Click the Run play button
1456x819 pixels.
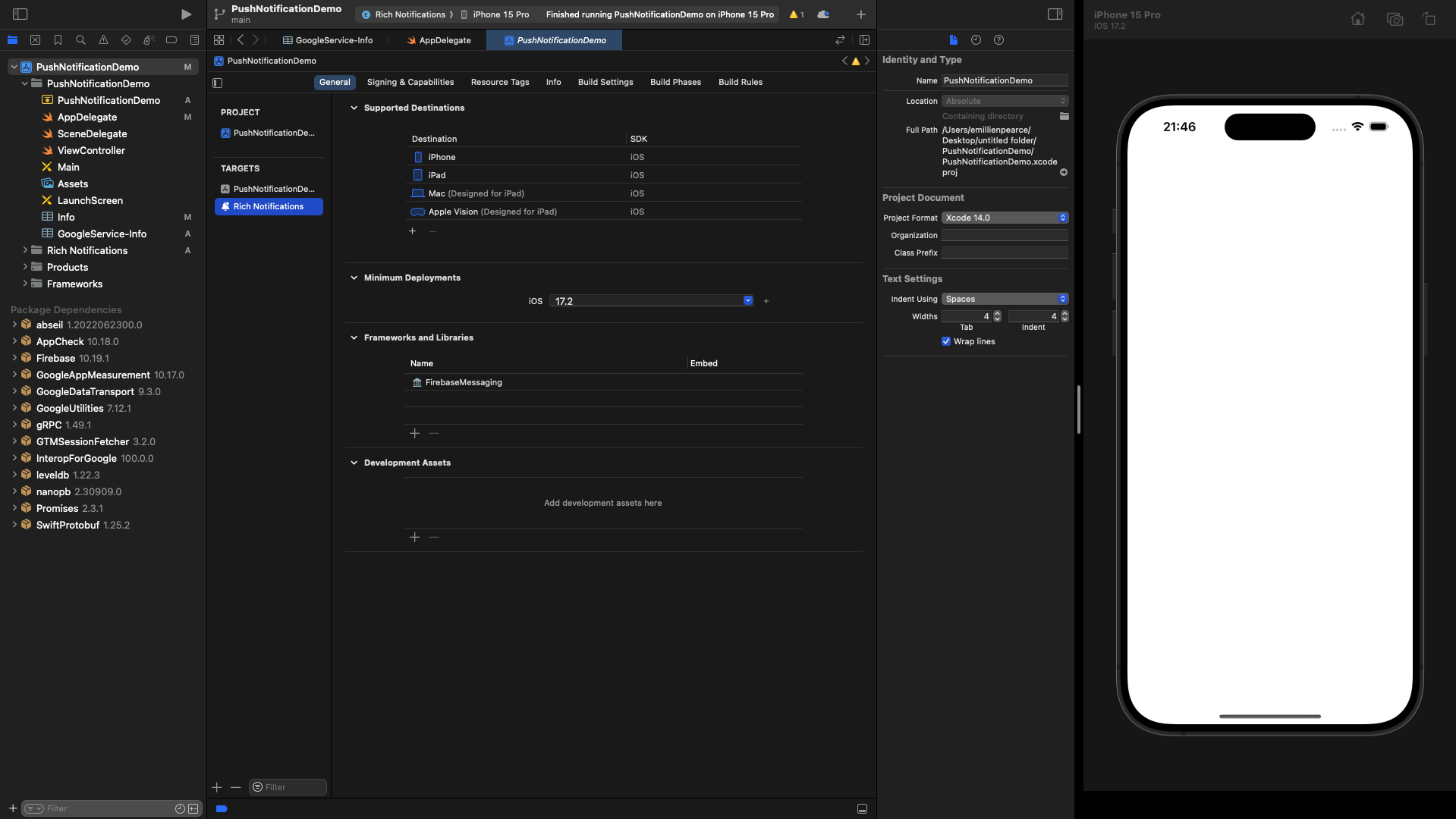(x=186, y=14)
